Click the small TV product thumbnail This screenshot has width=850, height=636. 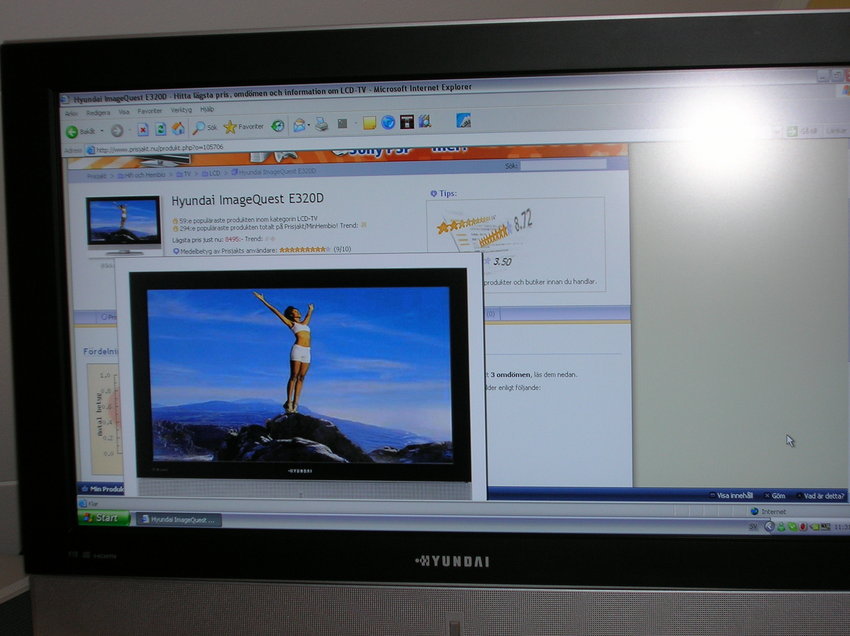[124, 224]
